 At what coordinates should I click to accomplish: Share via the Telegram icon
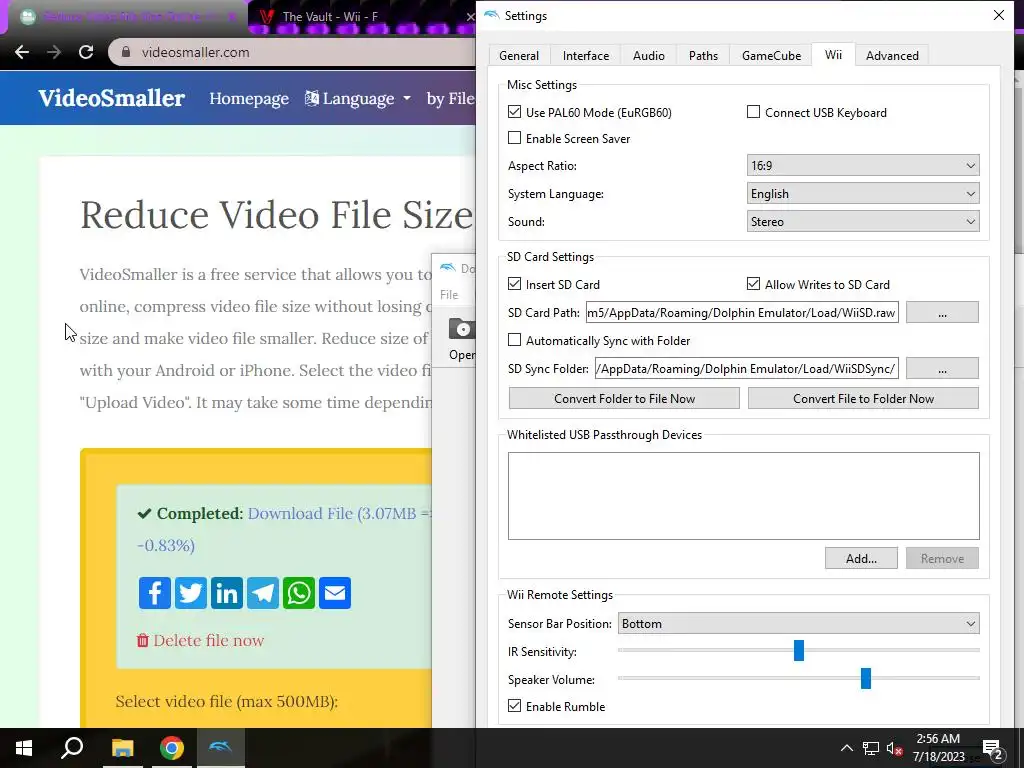263,593
